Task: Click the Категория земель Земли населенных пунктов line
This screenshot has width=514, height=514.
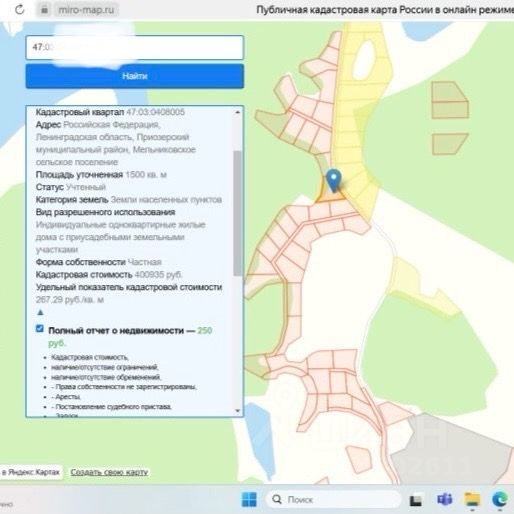Action: 129,200
